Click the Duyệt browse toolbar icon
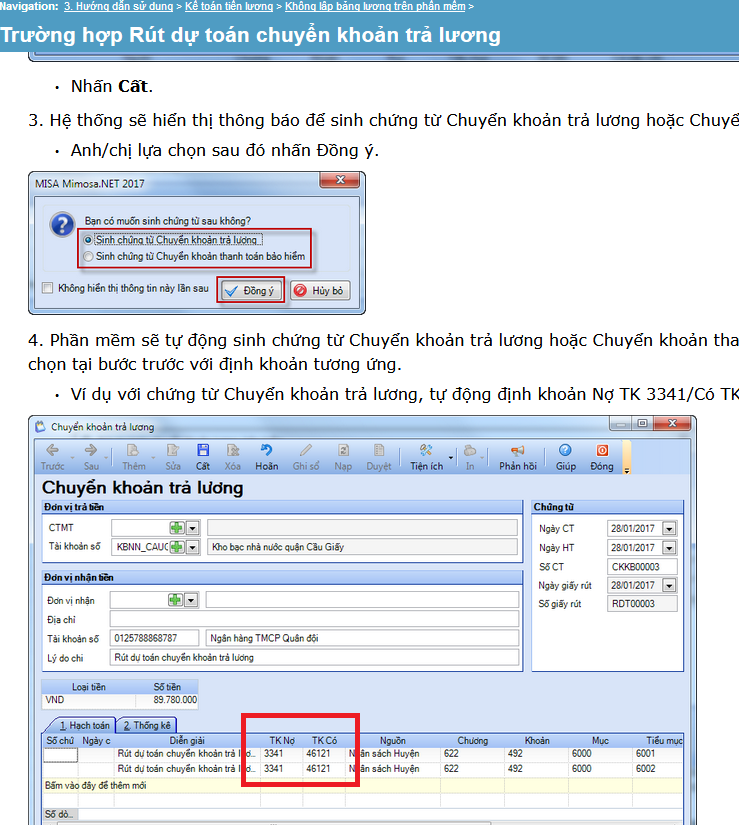739x825 pixels. (x=379, y=450)
